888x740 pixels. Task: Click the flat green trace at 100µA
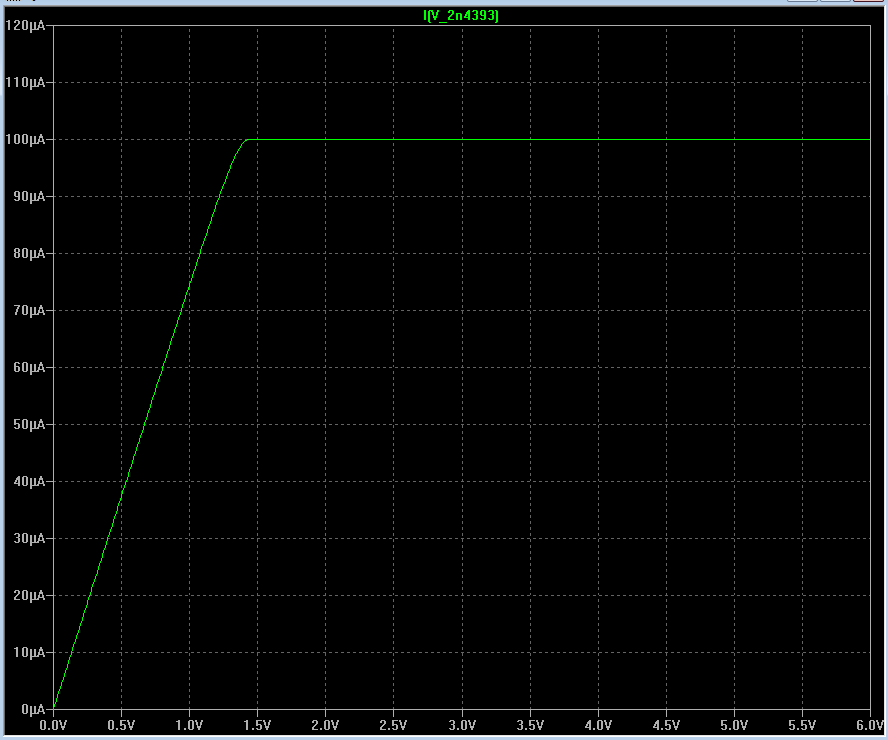[x=558, y=139]
